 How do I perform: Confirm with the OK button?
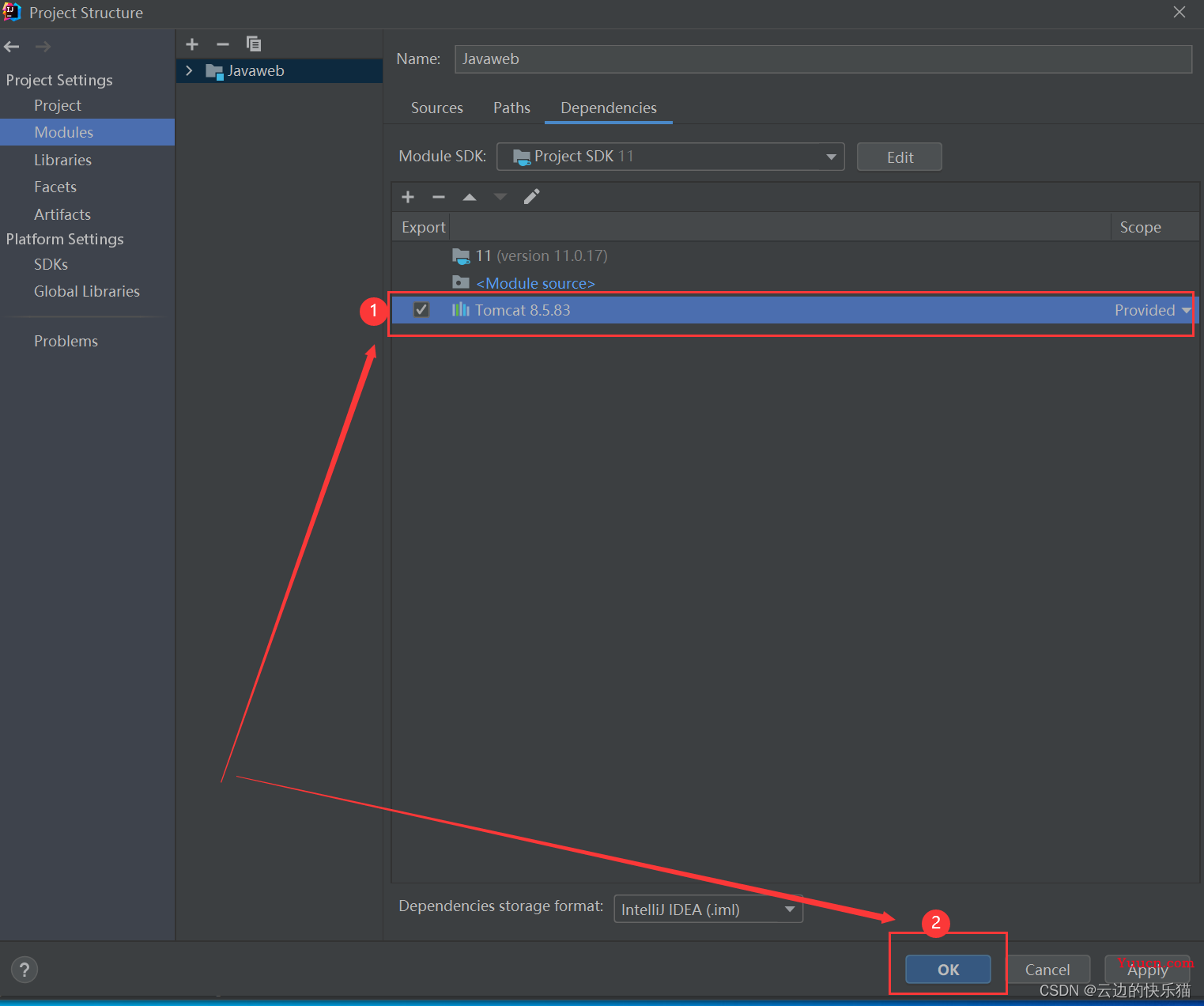point(948,969)
